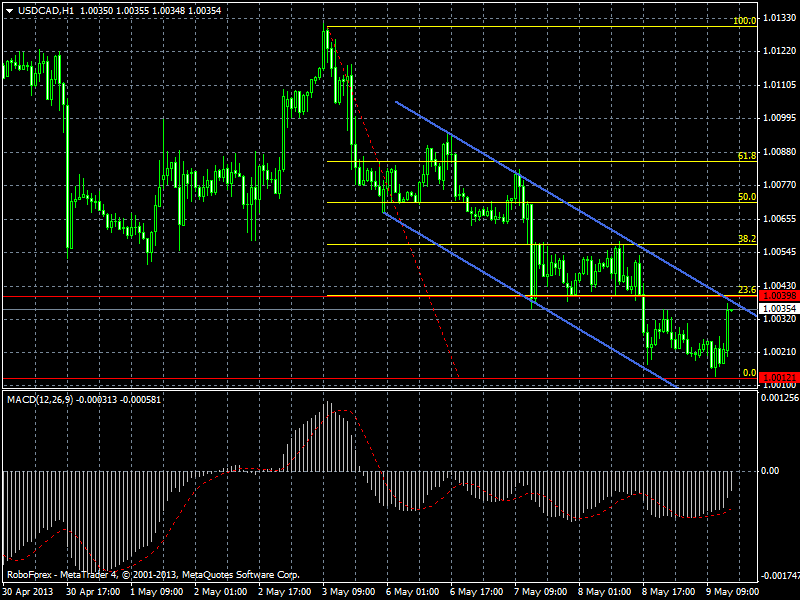Click the 23.6 Fibonacci level label

pyautogui.click(x=747, y=290)
